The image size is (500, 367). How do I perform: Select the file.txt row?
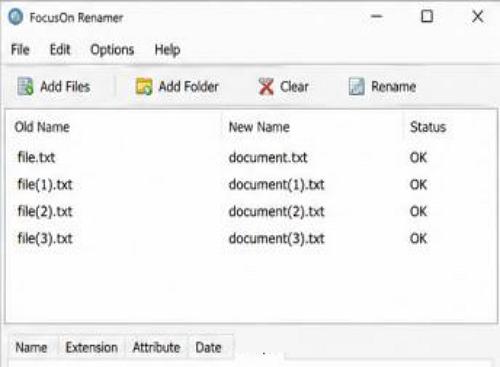(251, 157)
